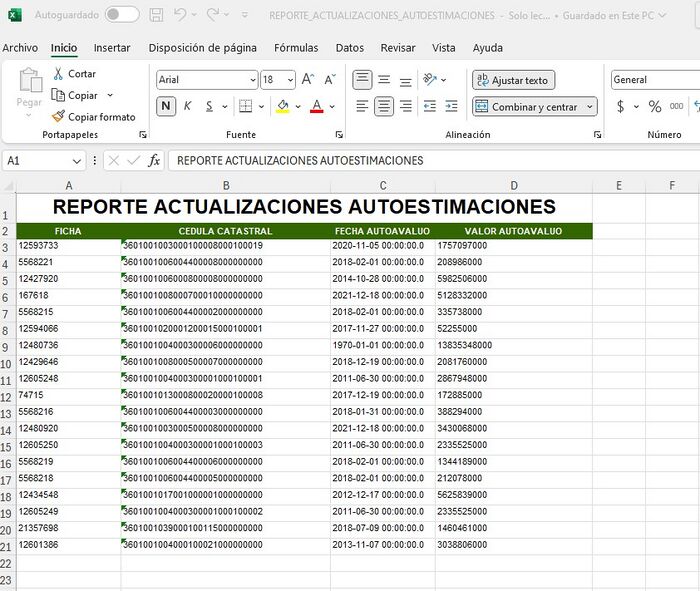Expand Combinar y centrar dropdown arrow
Image resolution: width=700 pixels, height=591 pixels.
point(590,107)
